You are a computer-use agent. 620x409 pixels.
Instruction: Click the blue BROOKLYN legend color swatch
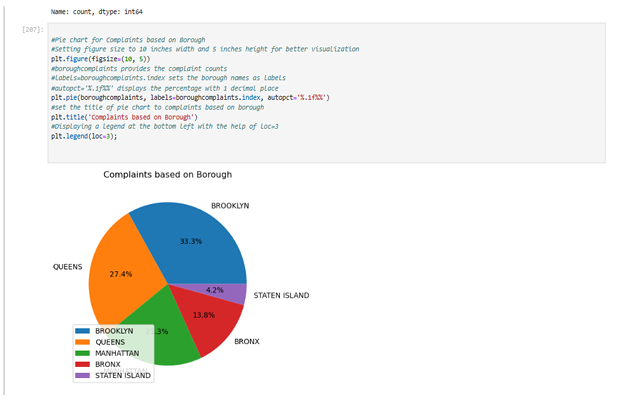click(82, 330)
